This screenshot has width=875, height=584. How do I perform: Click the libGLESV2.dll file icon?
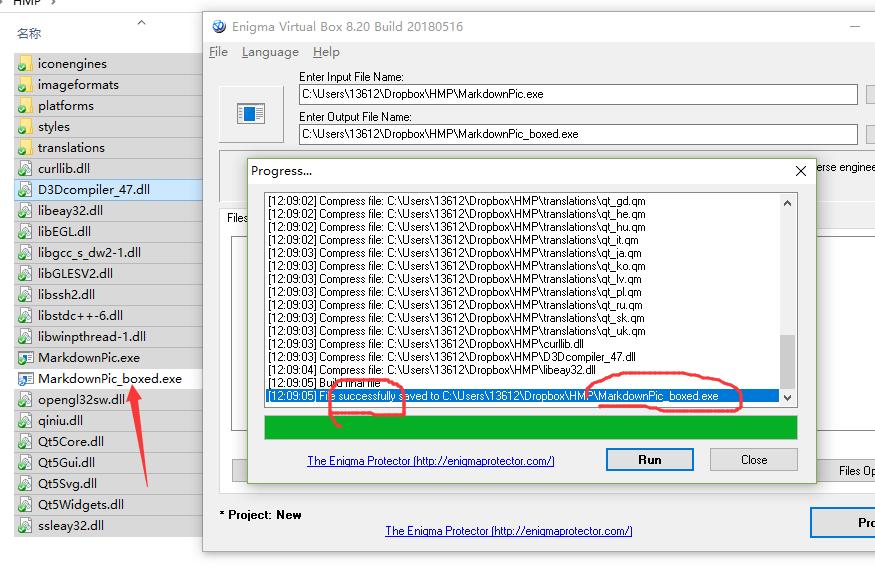point(25,274)
